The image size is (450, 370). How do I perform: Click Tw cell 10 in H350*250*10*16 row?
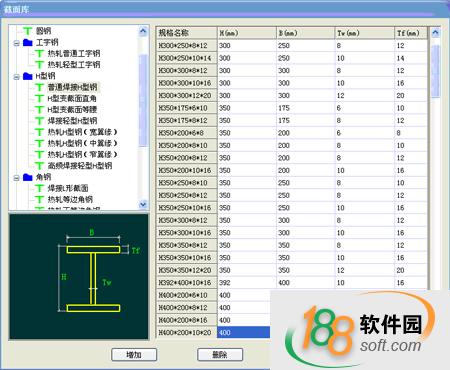pyautogui.click(x=365, y=208)
